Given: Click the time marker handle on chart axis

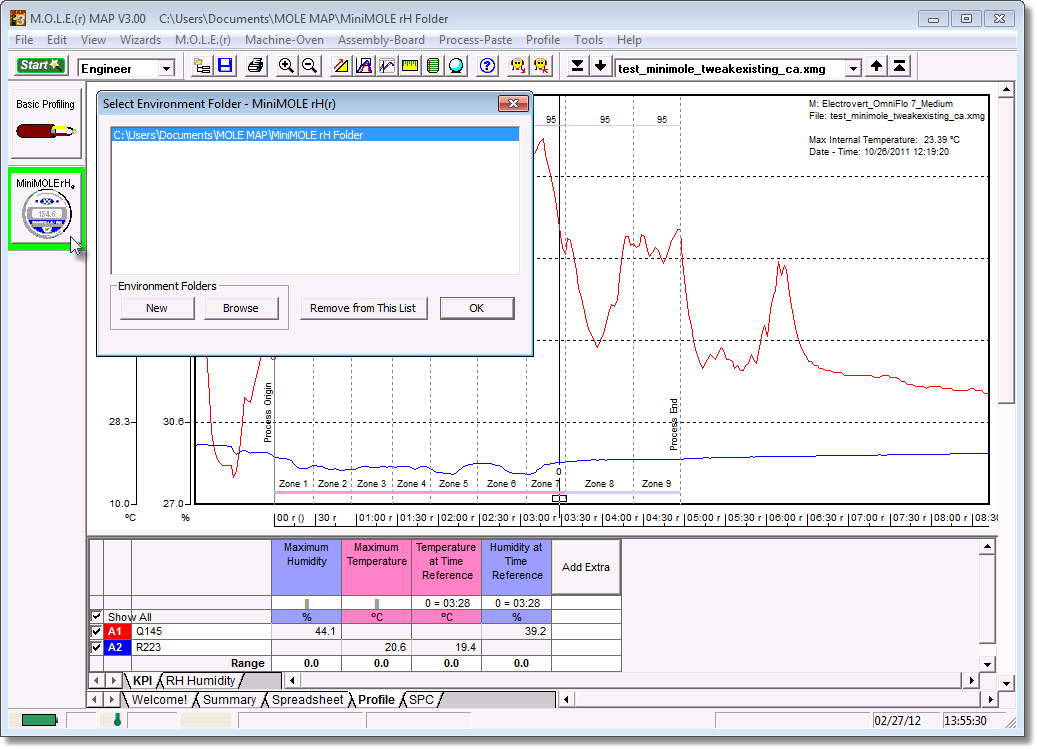Looking at the screenshot, I should click(559, 498).
